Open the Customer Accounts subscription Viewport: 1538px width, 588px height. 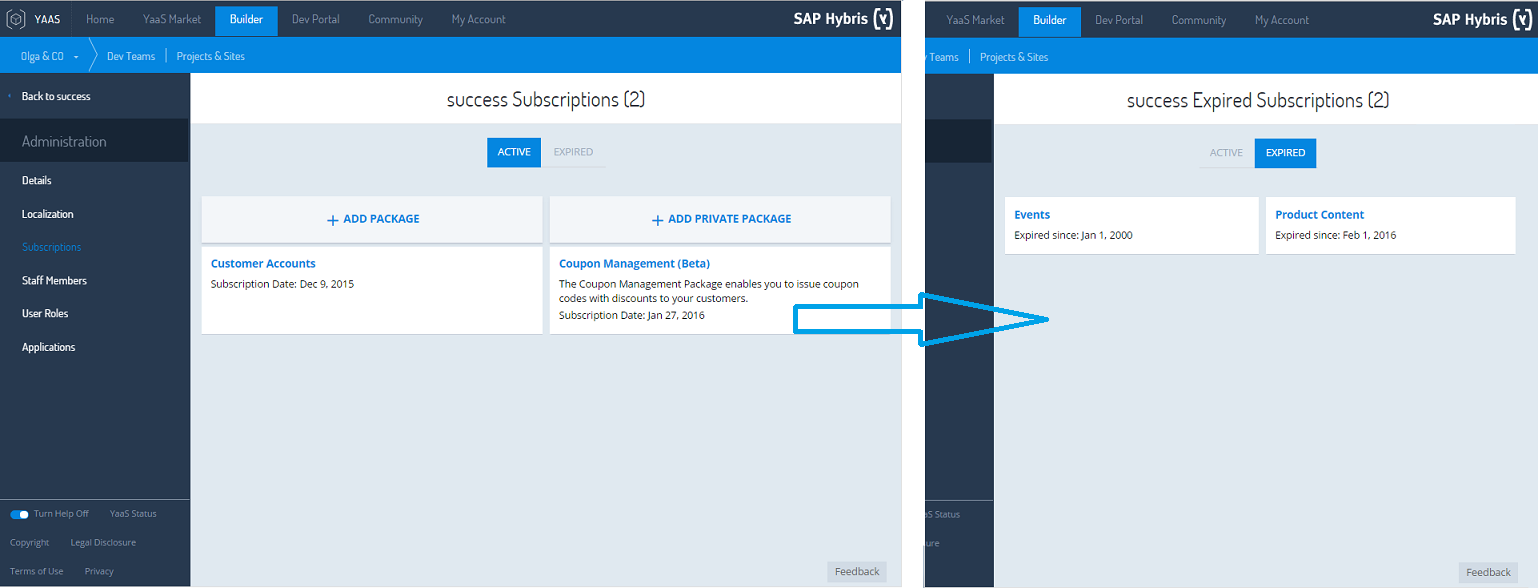point(263,264)
